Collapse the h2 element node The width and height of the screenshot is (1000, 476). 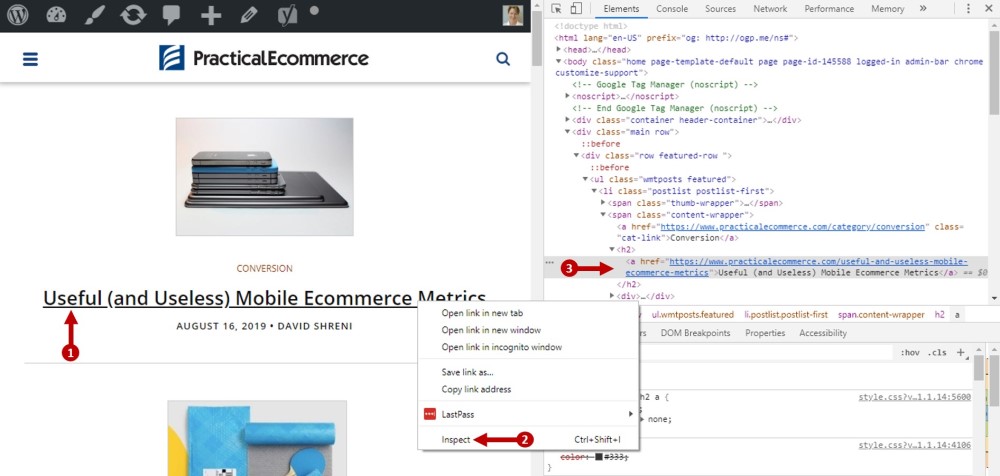click(x=612, y=249)
